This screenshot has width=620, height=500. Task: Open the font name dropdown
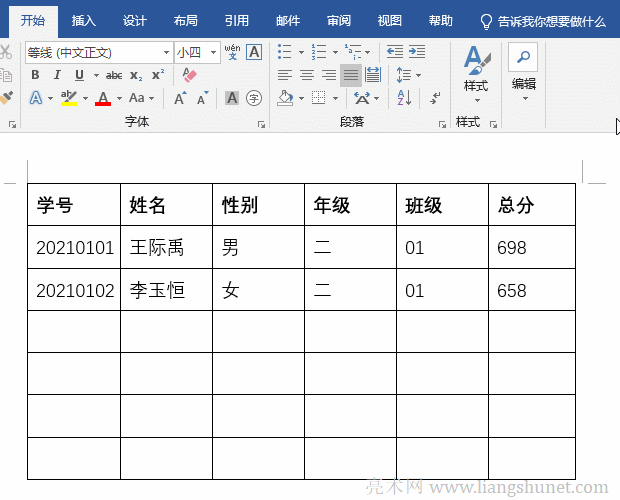tap(166, 53)
